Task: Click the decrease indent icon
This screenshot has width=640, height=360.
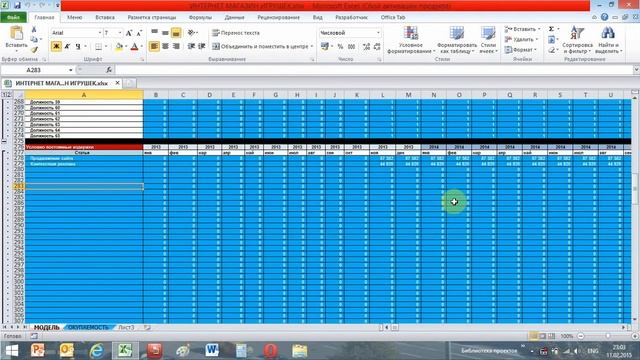Action: 191,46
